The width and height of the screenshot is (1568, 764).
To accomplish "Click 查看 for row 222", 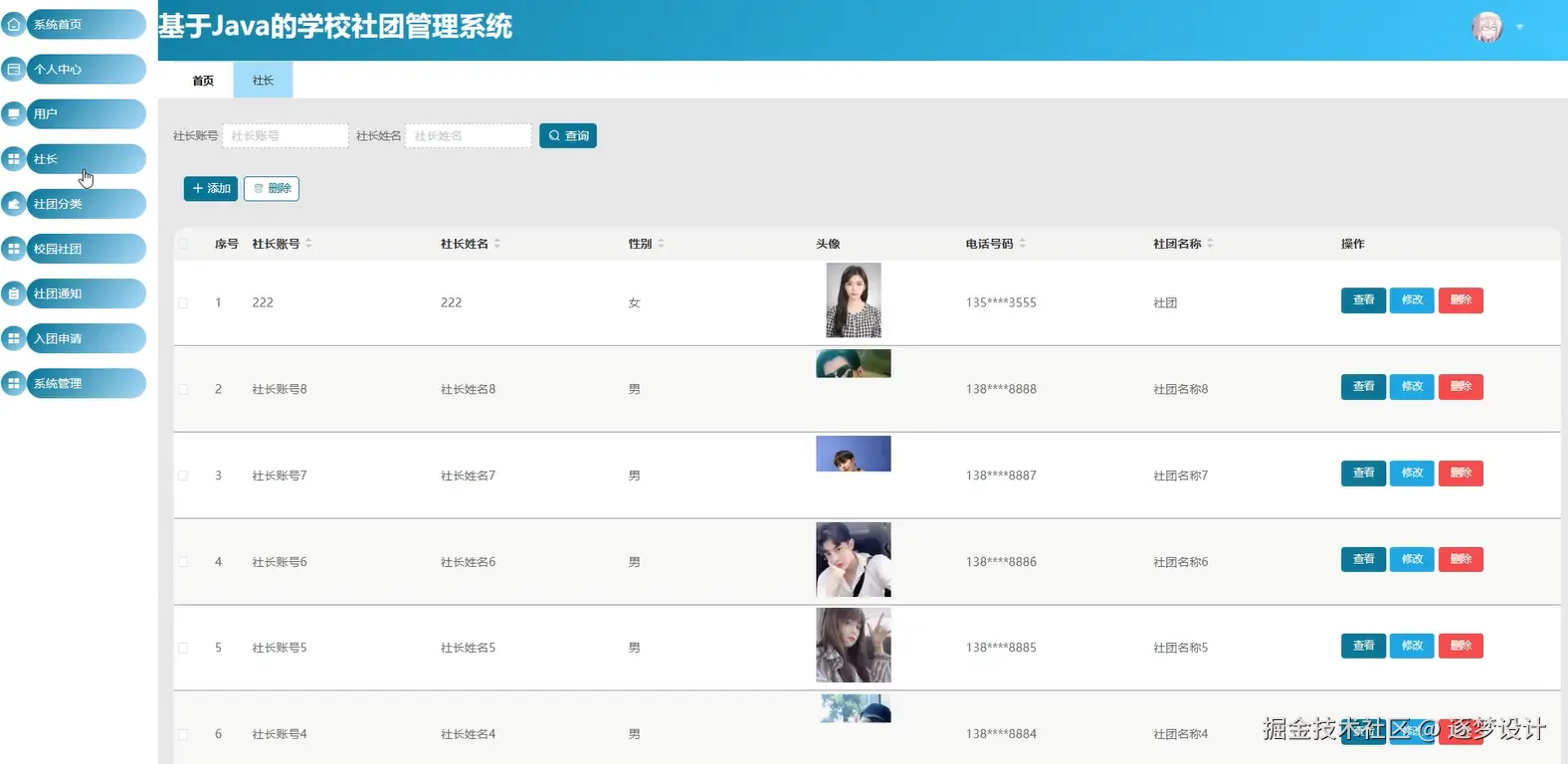I will tap(1363, 300).
